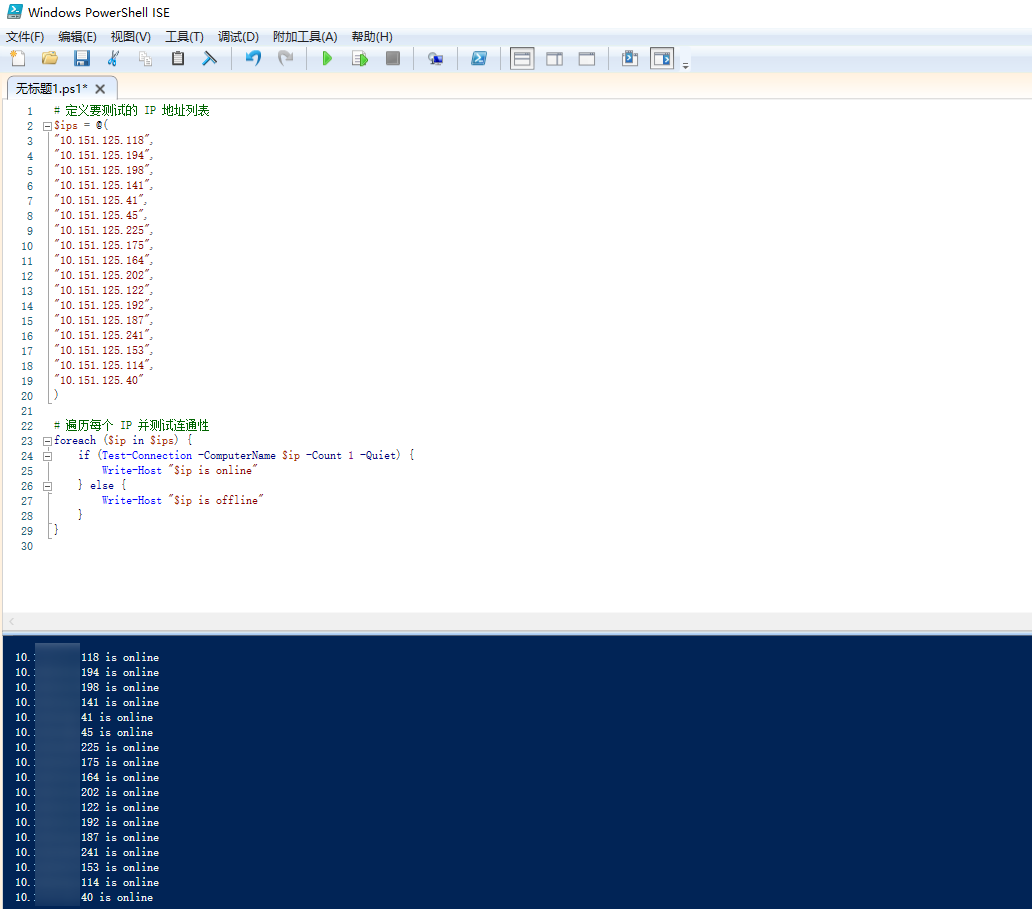1032x909 pixels.
Task: Click the comment 定义要测试的 IP 地址列表
Action: pos(132,111)
